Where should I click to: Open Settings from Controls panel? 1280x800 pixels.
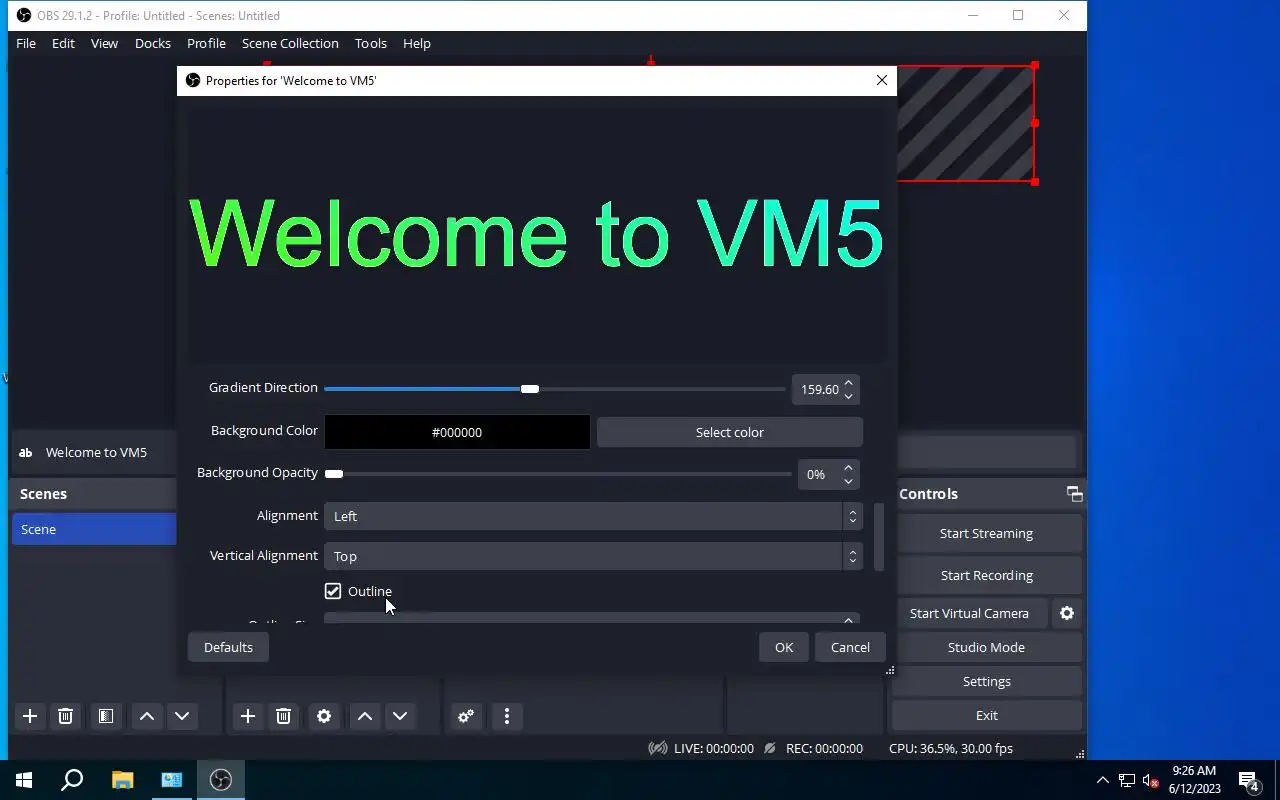(986, 681)
